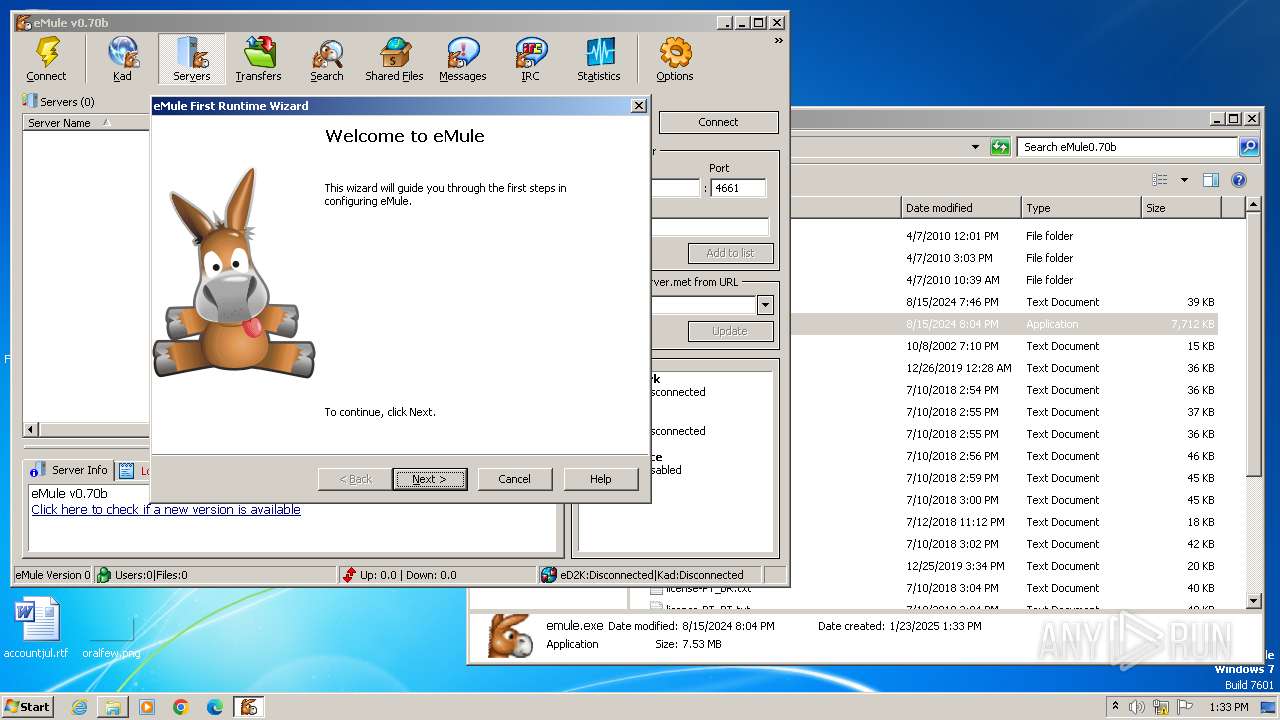Click the Search eMule0.70b input field
The image size is (1280, 720).
(x=1128, y=147)
